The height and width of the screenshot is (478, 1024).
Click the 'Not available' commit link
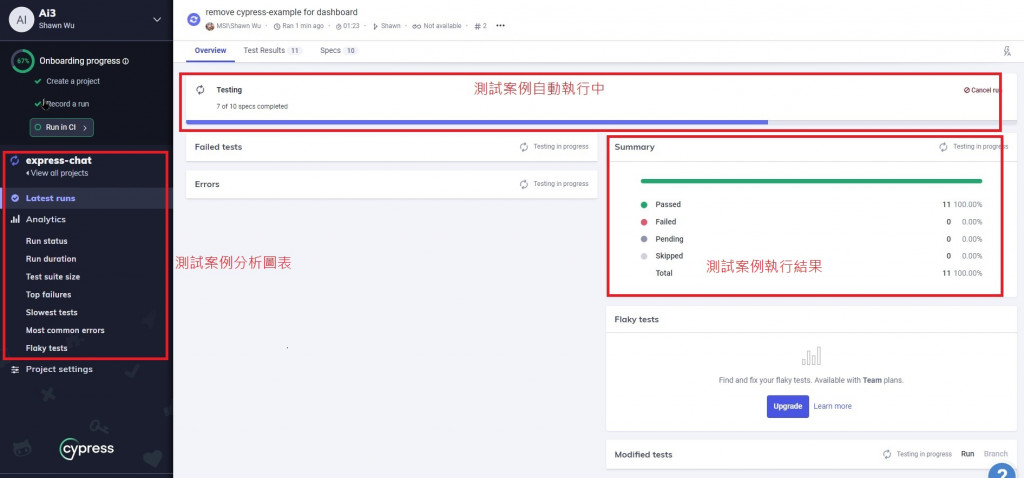(x=442, y=26)
